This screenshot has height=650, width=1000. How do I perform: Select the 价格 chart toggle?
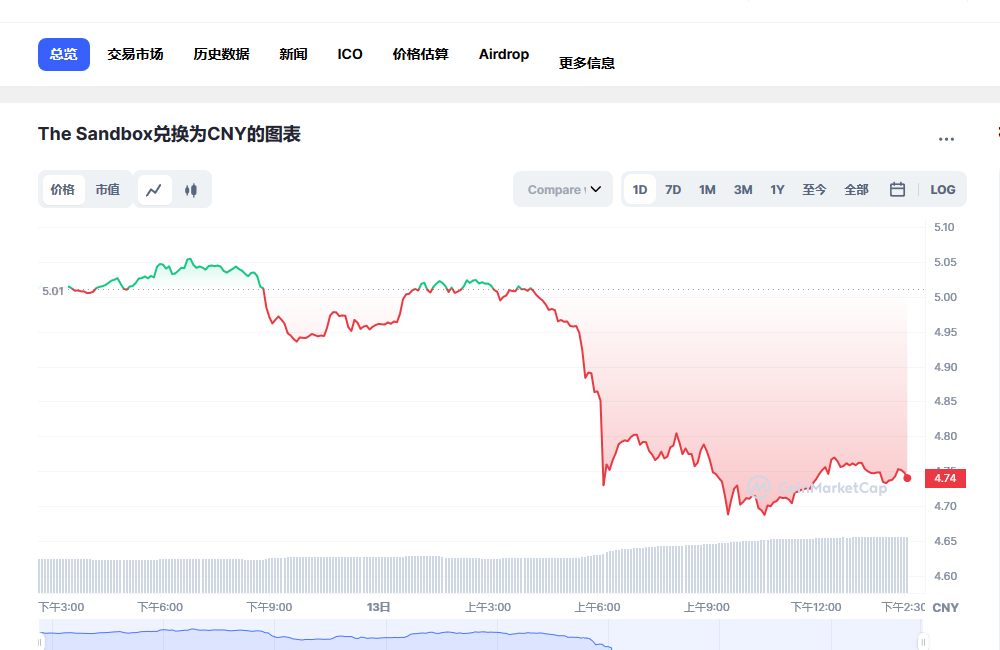coord(62,189)
